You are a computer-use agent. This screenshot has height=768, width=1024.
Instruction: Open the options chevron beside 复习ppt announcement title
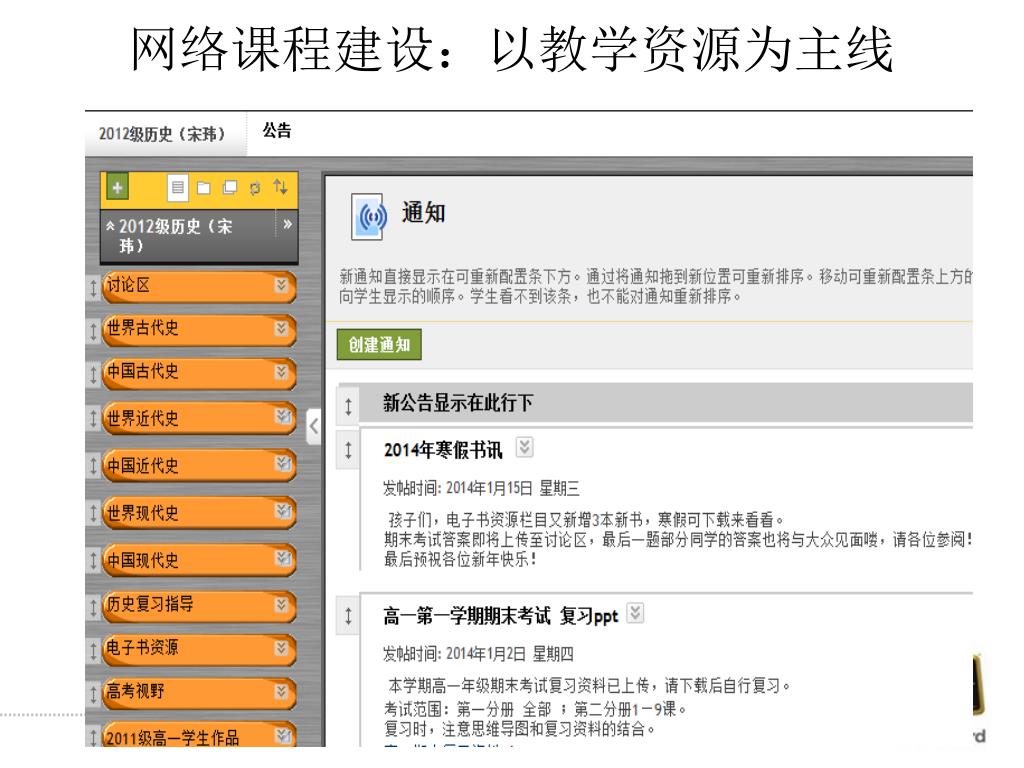(x=635, y=613)
